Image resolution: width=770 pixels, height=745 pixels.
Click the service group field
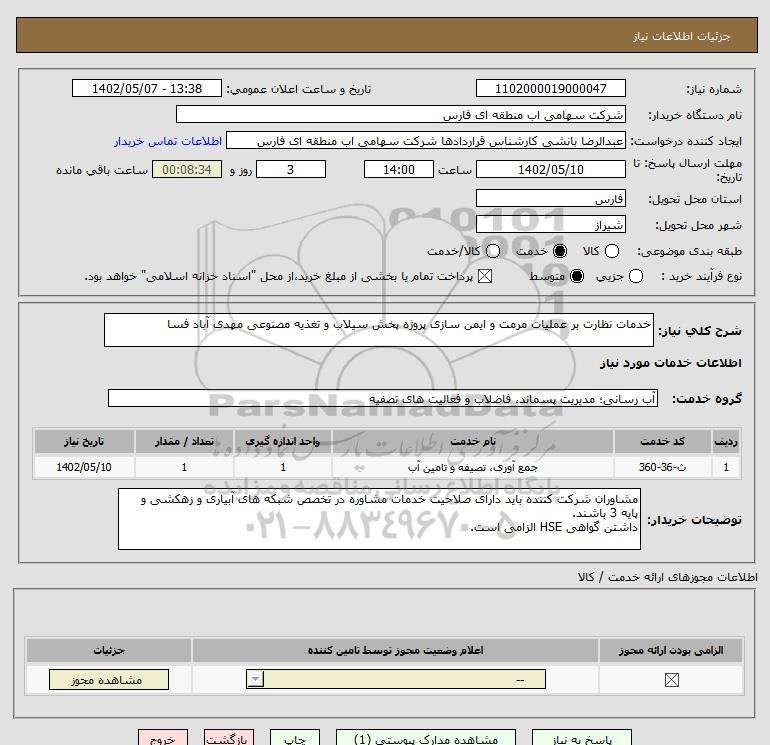click(383, 398)
